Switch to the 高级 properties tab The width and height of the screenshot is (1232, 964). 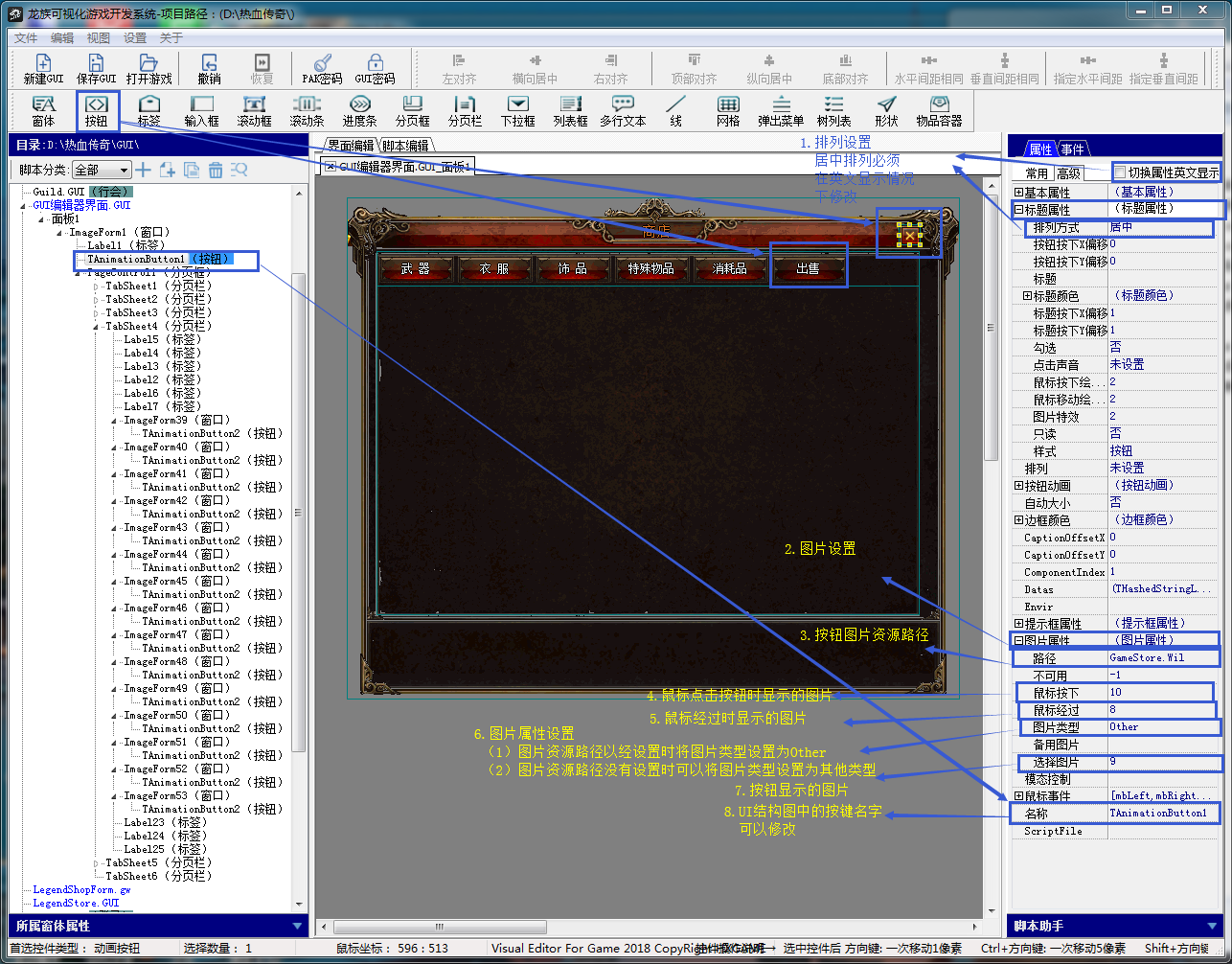(1068, 173)
